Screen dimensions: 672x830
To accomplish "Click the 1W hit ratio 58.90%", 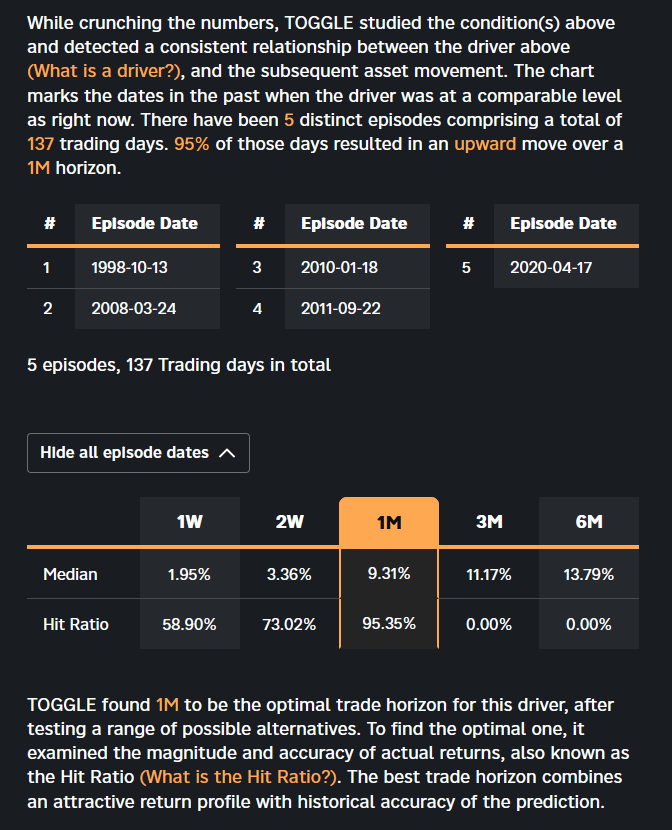I will point(189,624).
